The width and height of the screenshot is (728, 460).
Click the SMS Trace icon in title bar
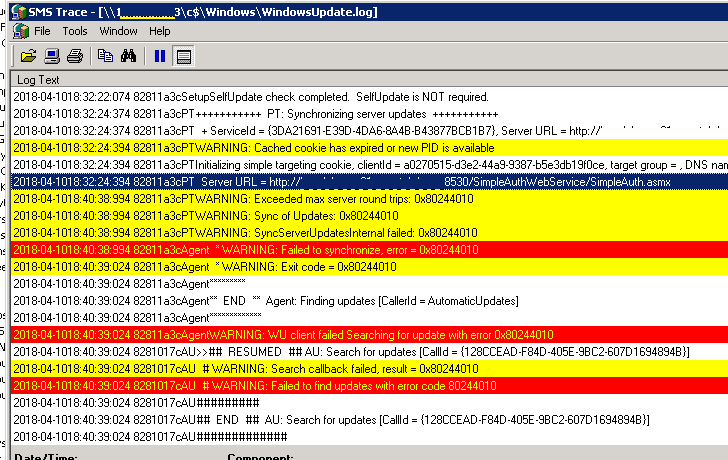[x=18, y=12]
